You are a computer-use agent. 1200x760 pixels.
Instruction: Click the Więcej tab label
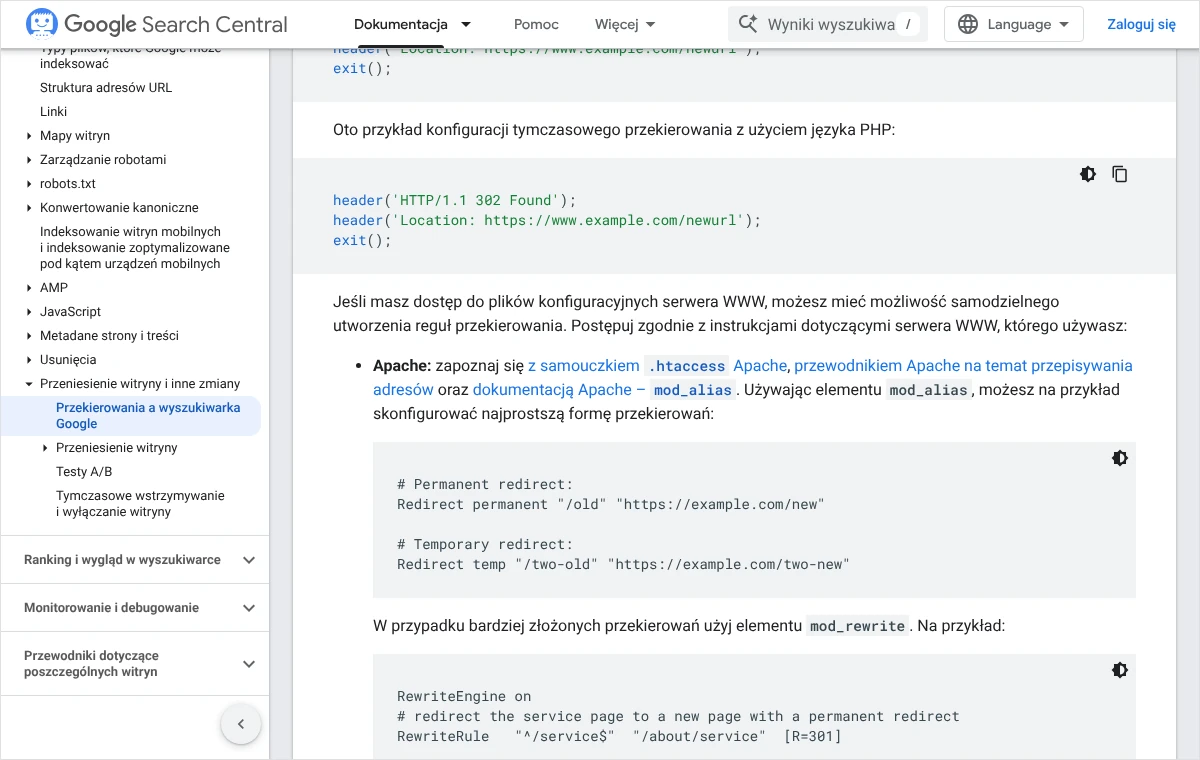(x=616, y=24)
